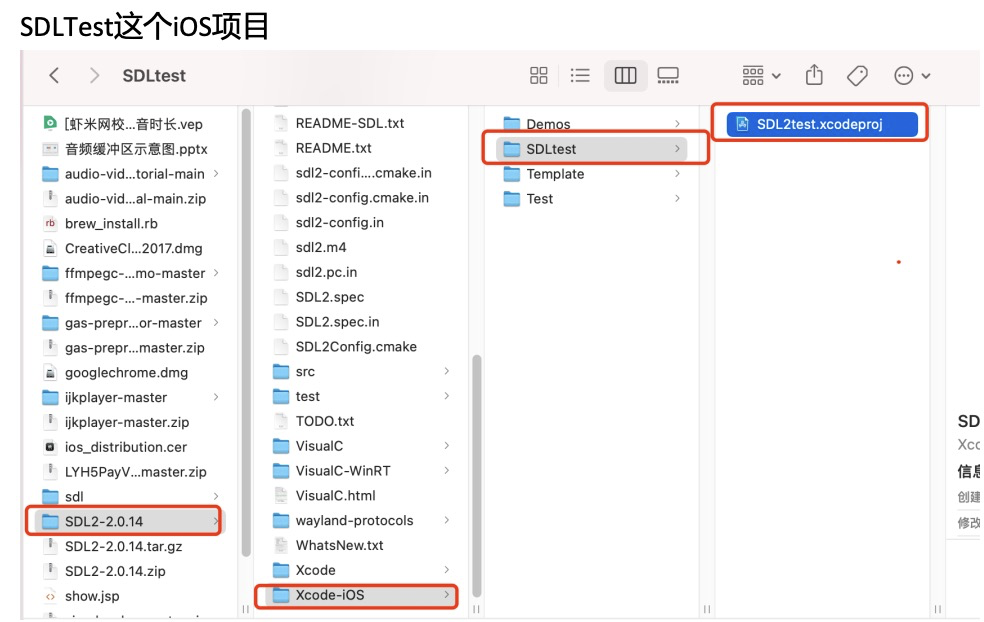Click the Tags icon in the toolbar

(856, 74)
